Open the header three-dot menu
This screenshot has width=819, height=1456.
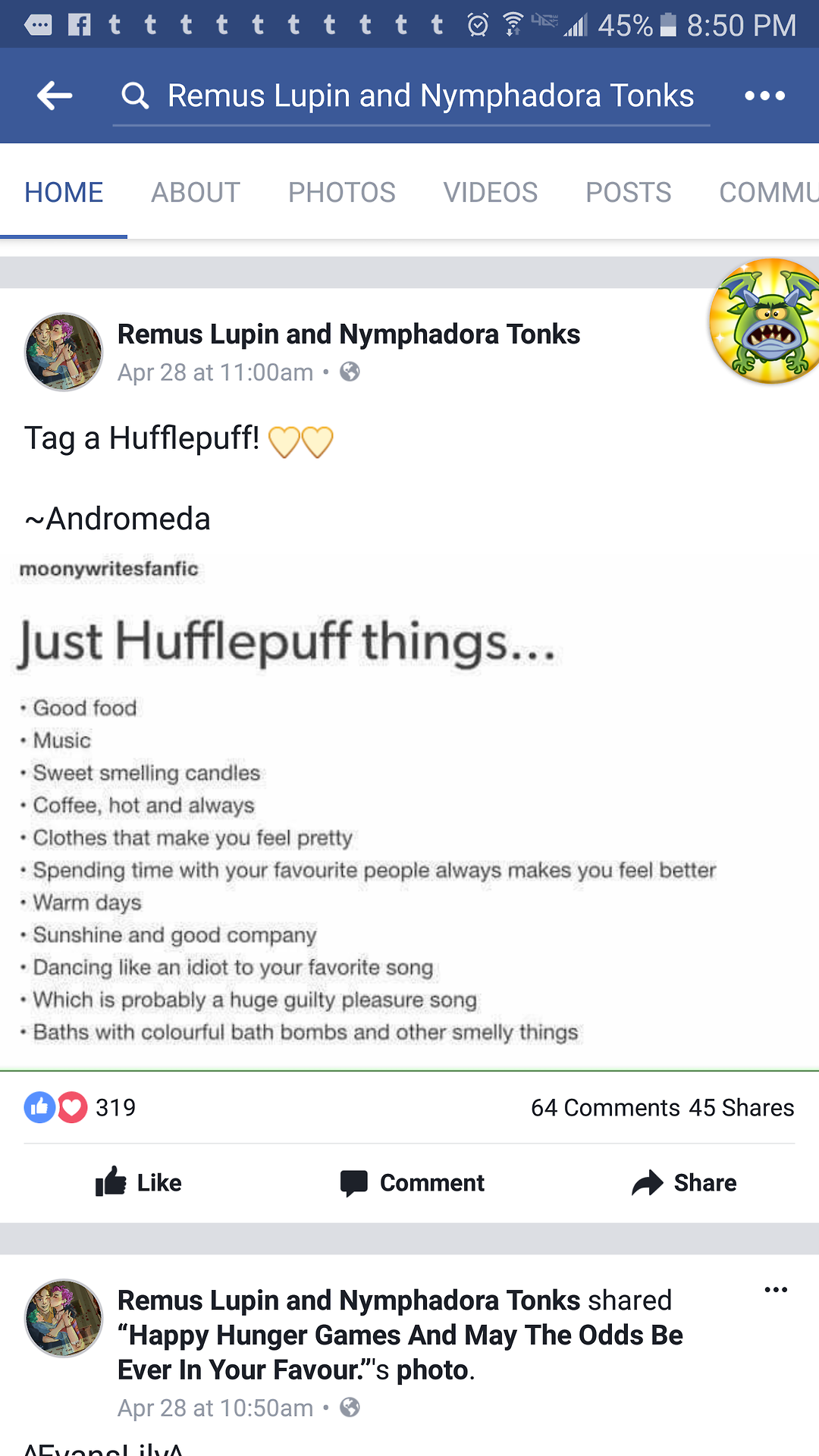(764, 96)
